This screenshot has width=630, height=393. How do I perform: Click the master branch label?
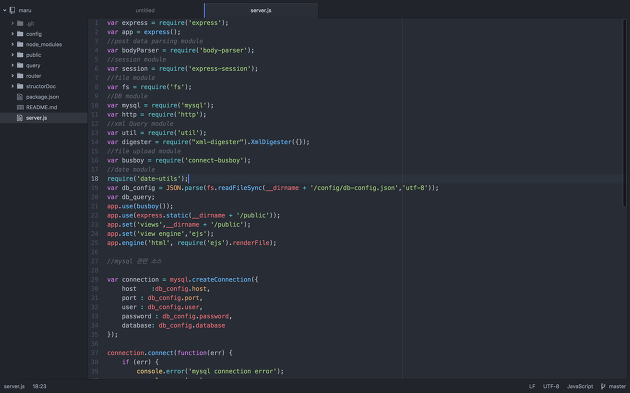[x=617, y=386]
